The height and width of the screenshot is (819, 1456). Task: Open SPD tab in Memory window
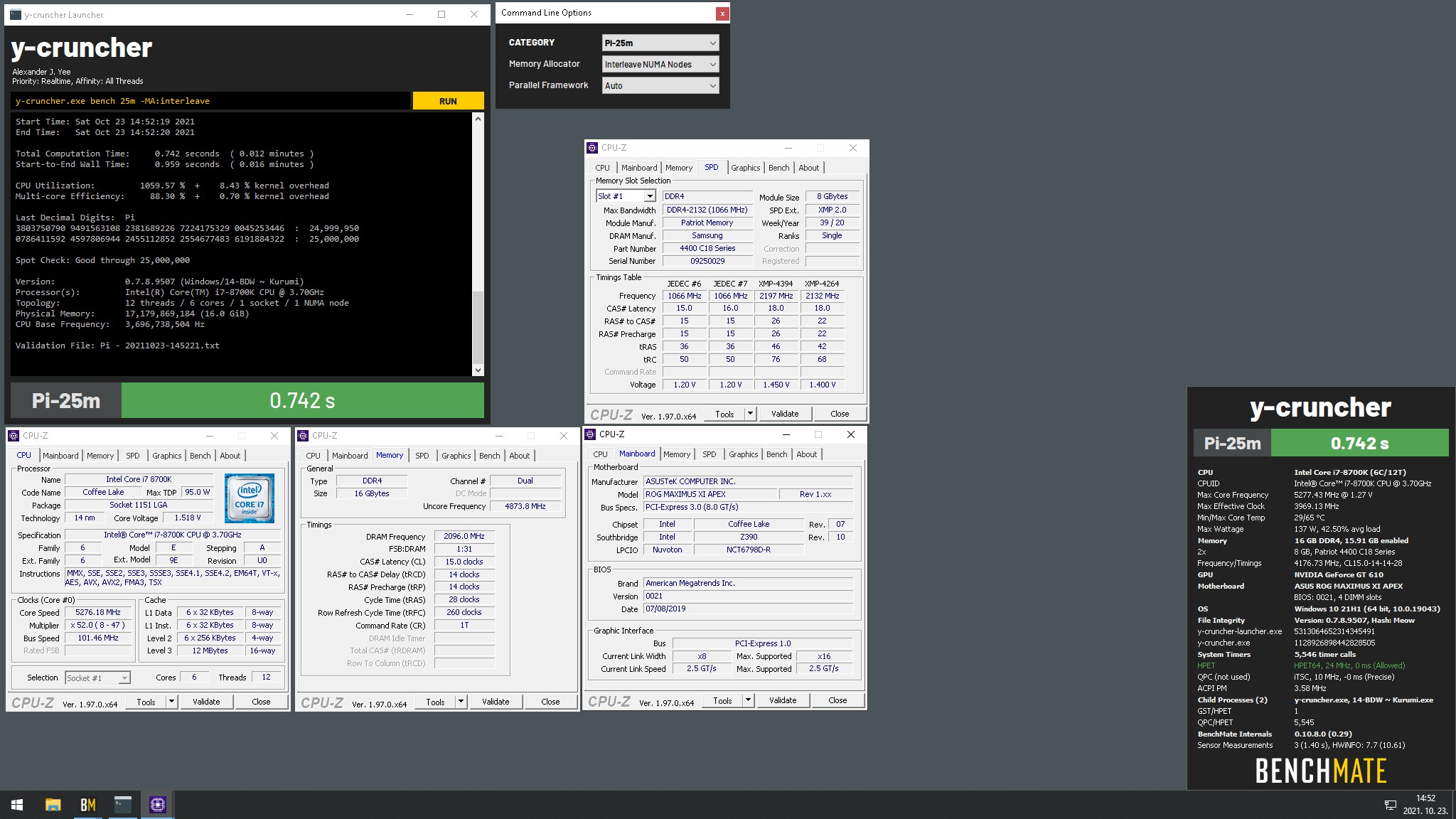(422, 456)
